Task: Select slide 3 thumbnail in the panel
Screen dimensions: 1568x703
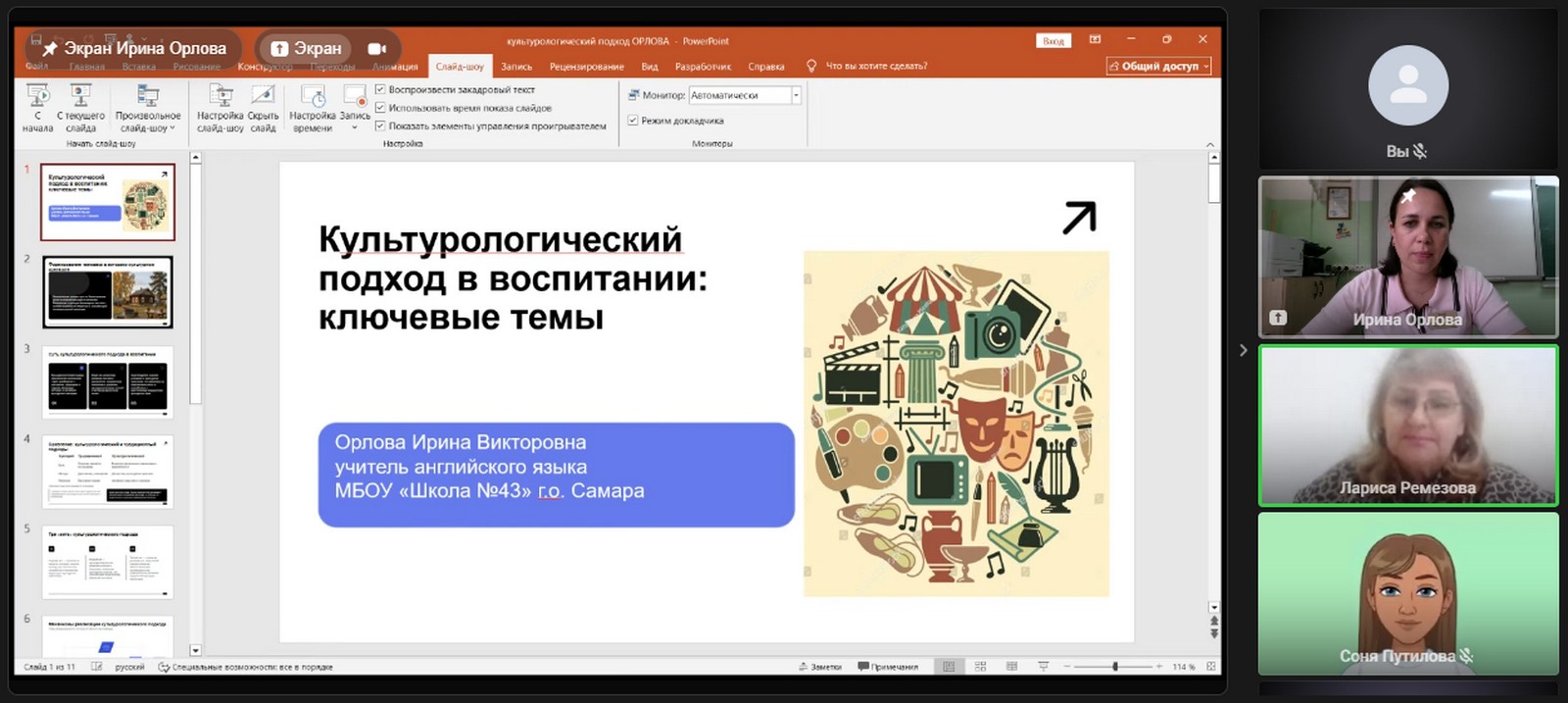Action: click(x=108, y=381)
